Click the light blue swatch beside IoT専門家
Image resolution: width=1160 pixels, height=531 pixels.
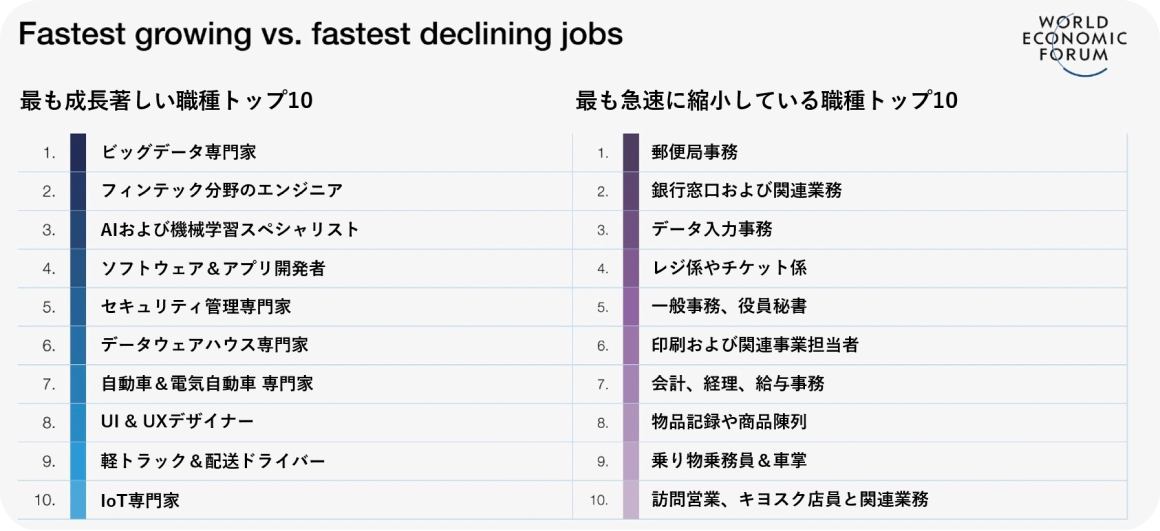(x=78, y=500)
